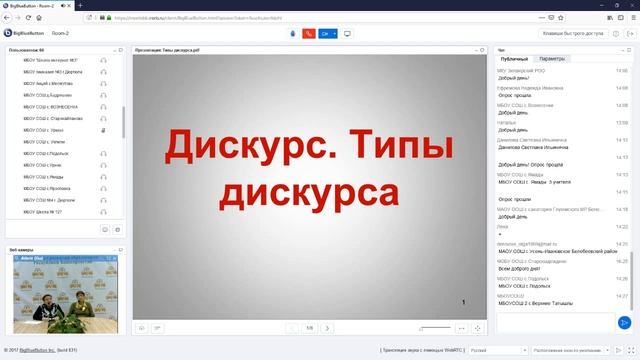This screenshot has width=640, height=360.
Task: Open the browser home page
Action: coord(39,18)
